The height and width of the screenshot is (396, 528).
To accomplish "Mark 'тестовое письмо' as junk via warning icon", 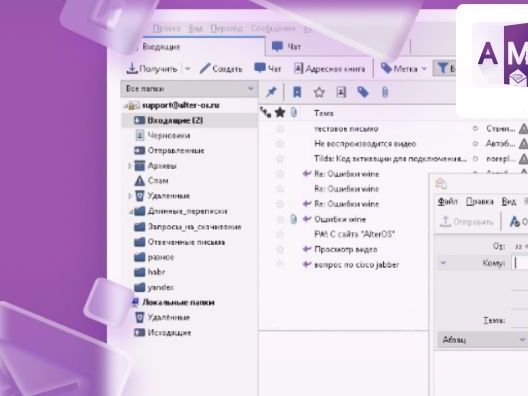I will coord(523,129).
